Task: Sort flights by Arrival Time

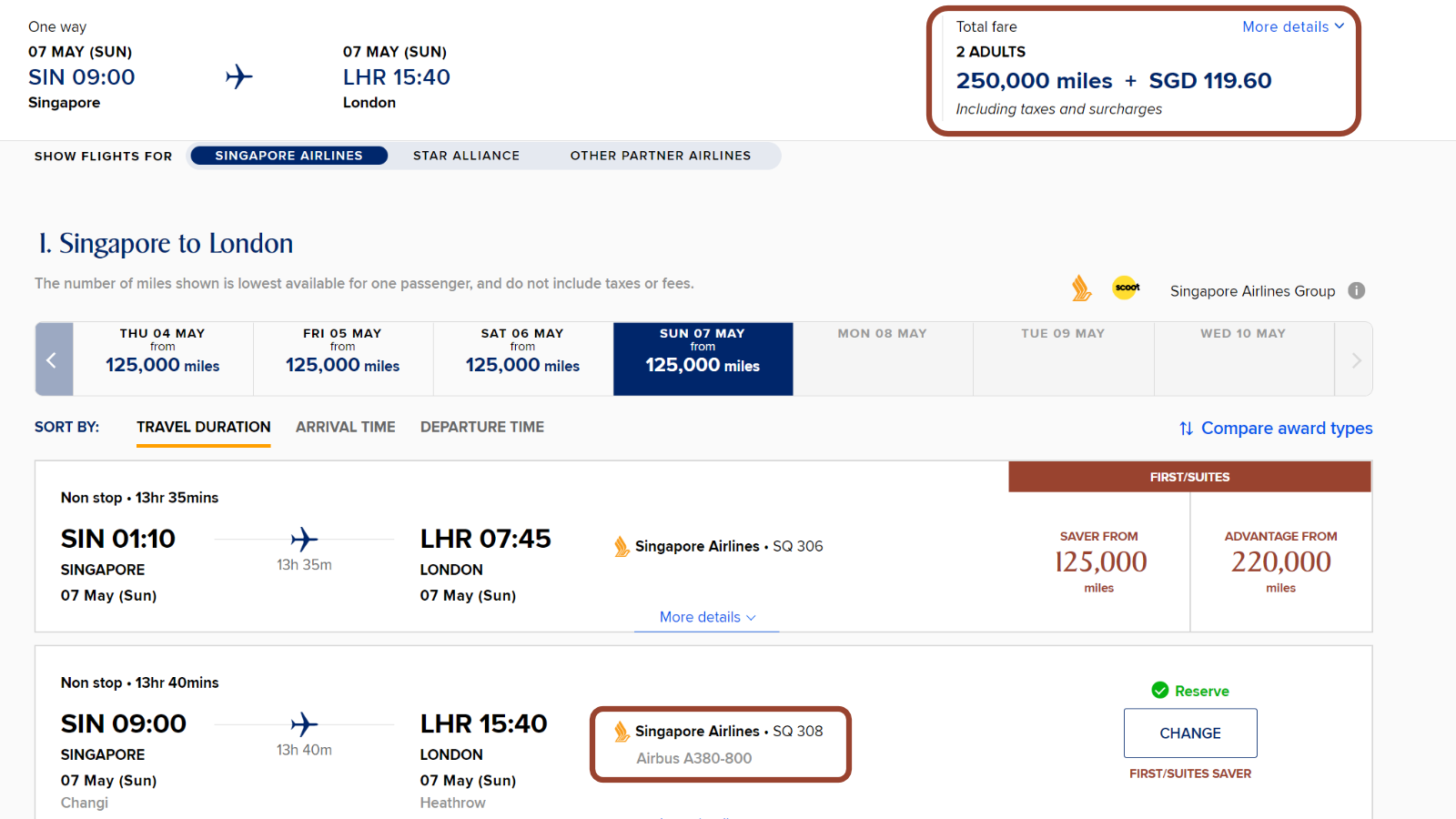Action: click(346, 427)
